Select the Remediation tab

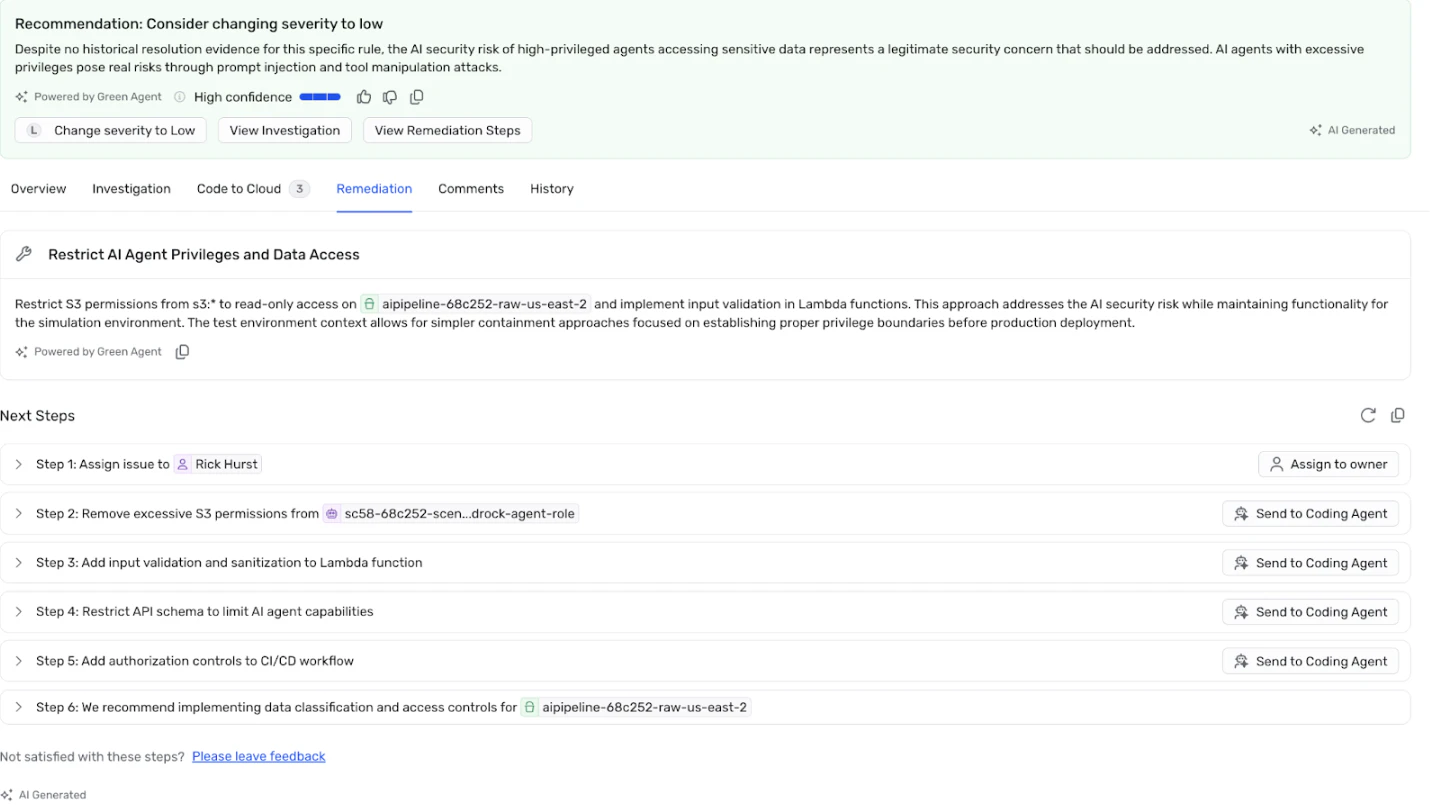374,189
